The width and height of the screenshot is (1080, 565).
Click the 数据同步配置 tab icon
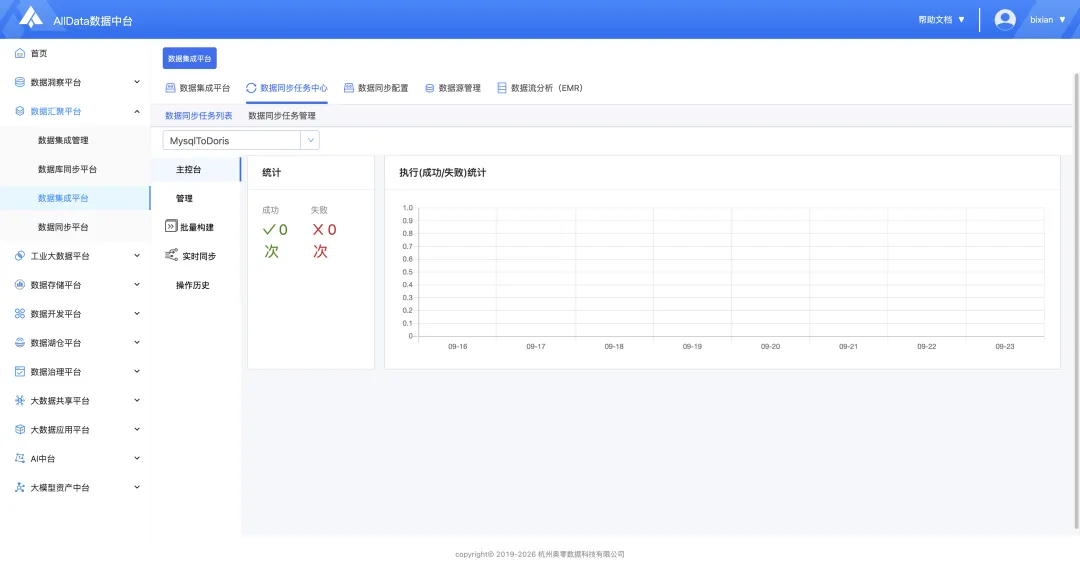point(349,88)
